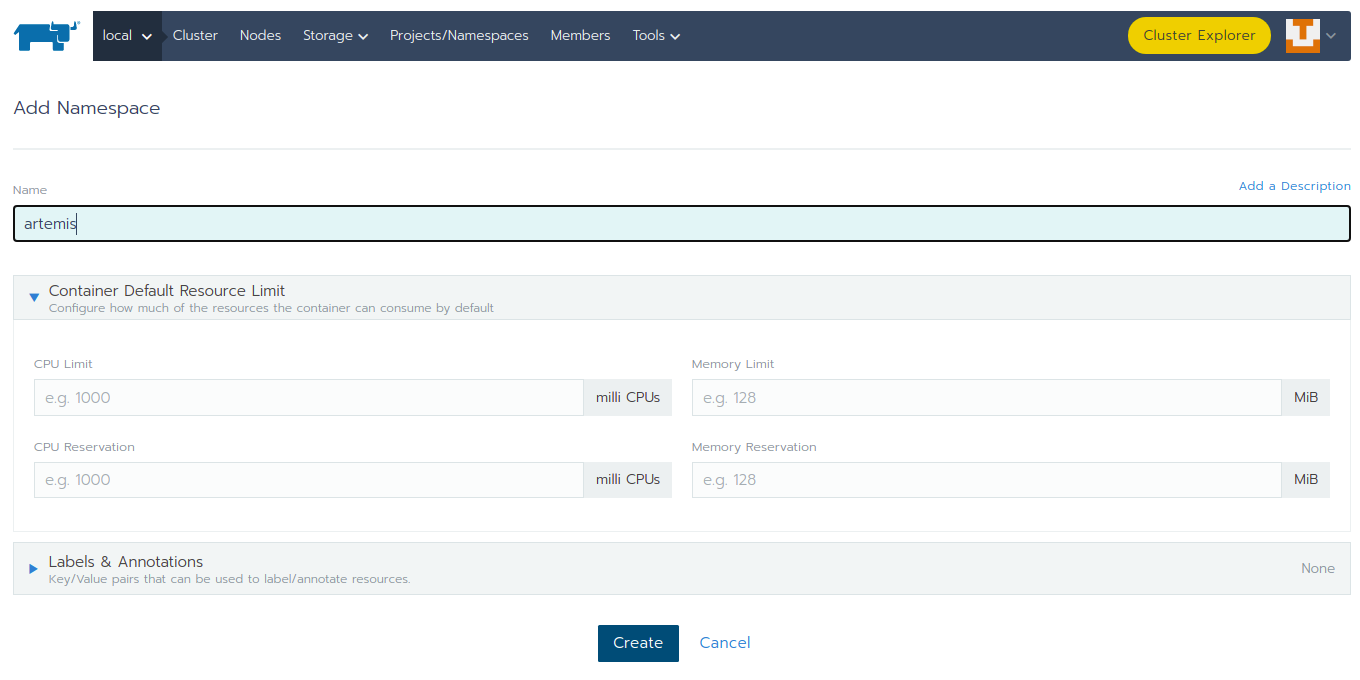Click the Rancher logo in the top left
Image resolution: width=1360 pixels, height=680 pixels.
tap(44, 35)
